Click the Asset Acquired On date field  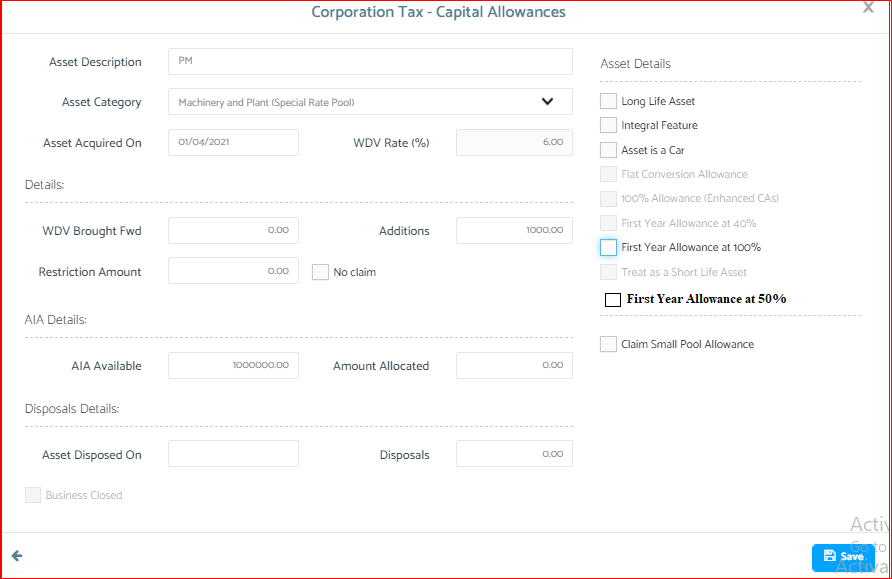233,142
